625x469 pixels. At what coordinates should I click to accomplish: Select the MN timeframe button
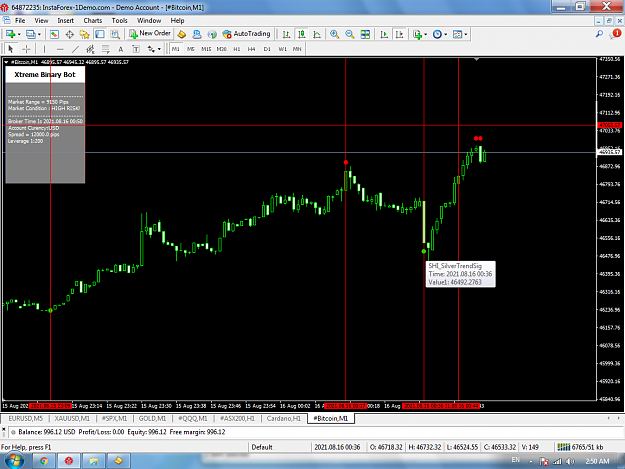click(297, 49)
